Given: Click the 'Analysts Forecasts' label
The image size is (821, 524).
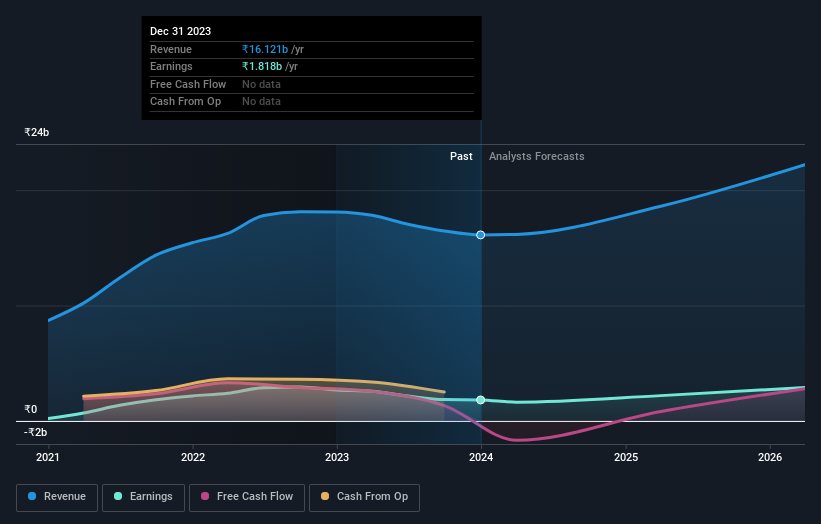Looking at the screenshot, I should click(537, 157).
